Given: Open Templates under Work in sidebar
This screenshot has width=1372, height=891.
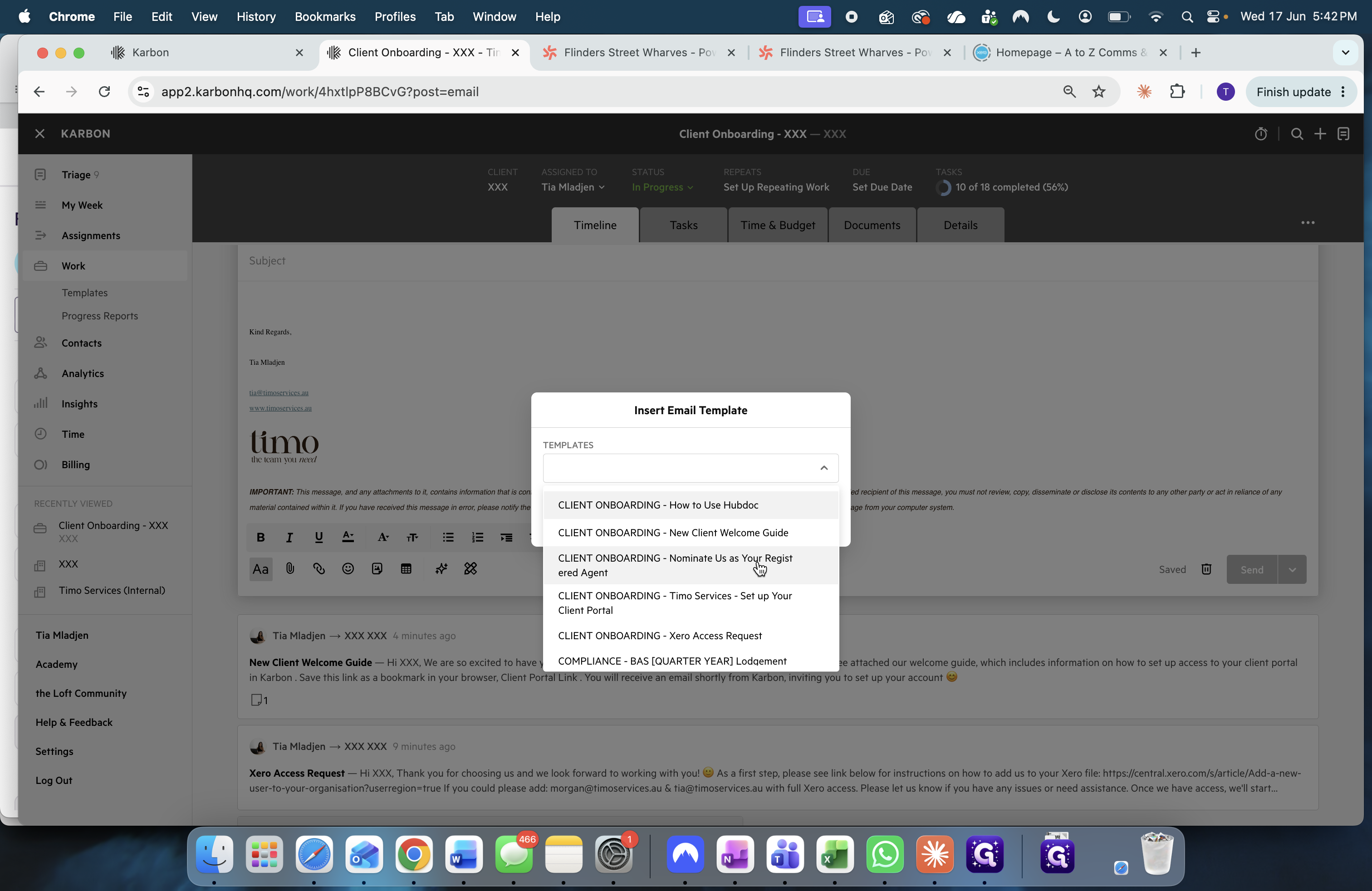Looking at the screenshot, I should (x=85, y=293).
